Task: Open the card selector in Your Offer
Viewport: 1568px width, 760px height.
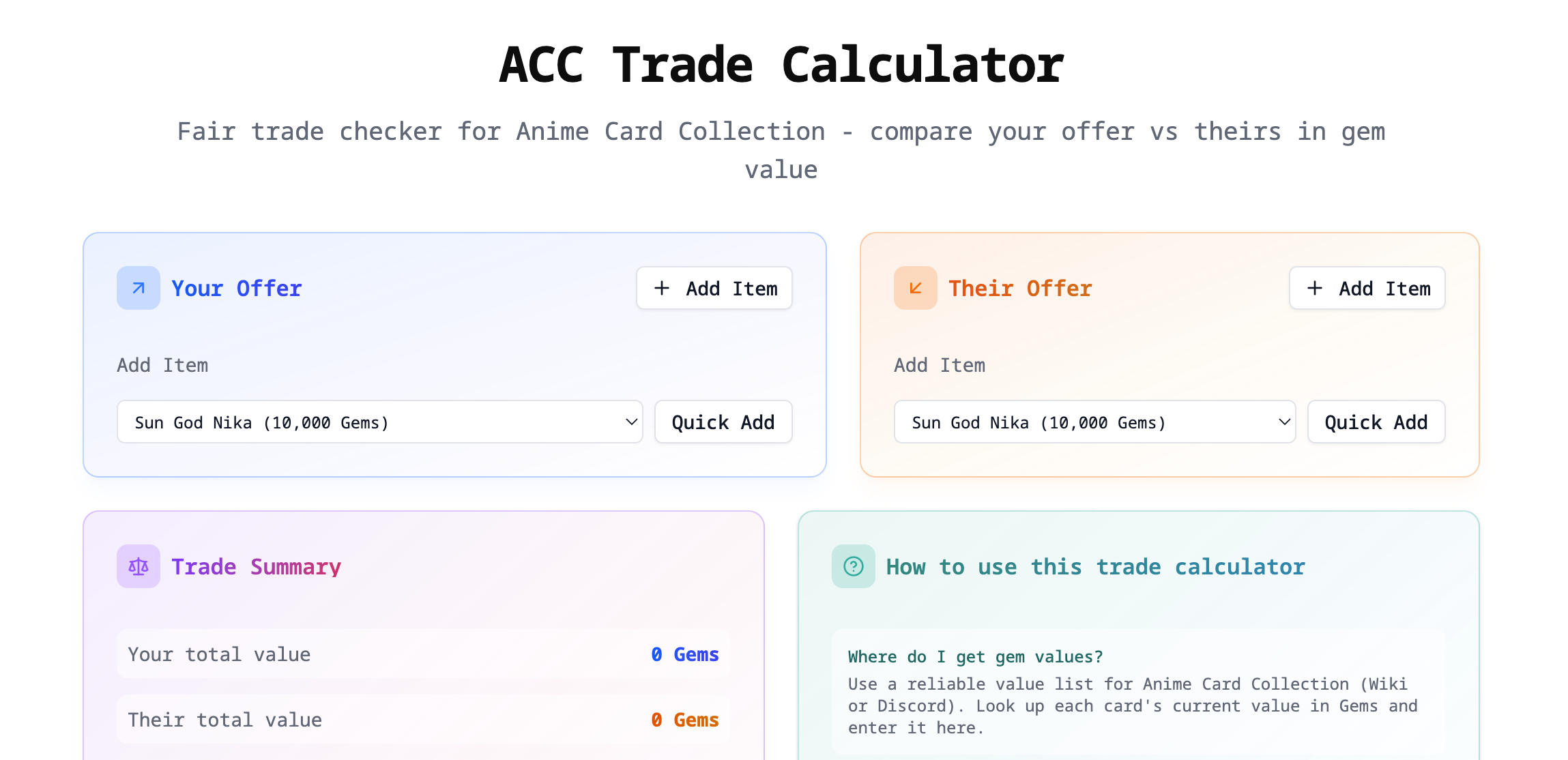Action: pos(379,422)
